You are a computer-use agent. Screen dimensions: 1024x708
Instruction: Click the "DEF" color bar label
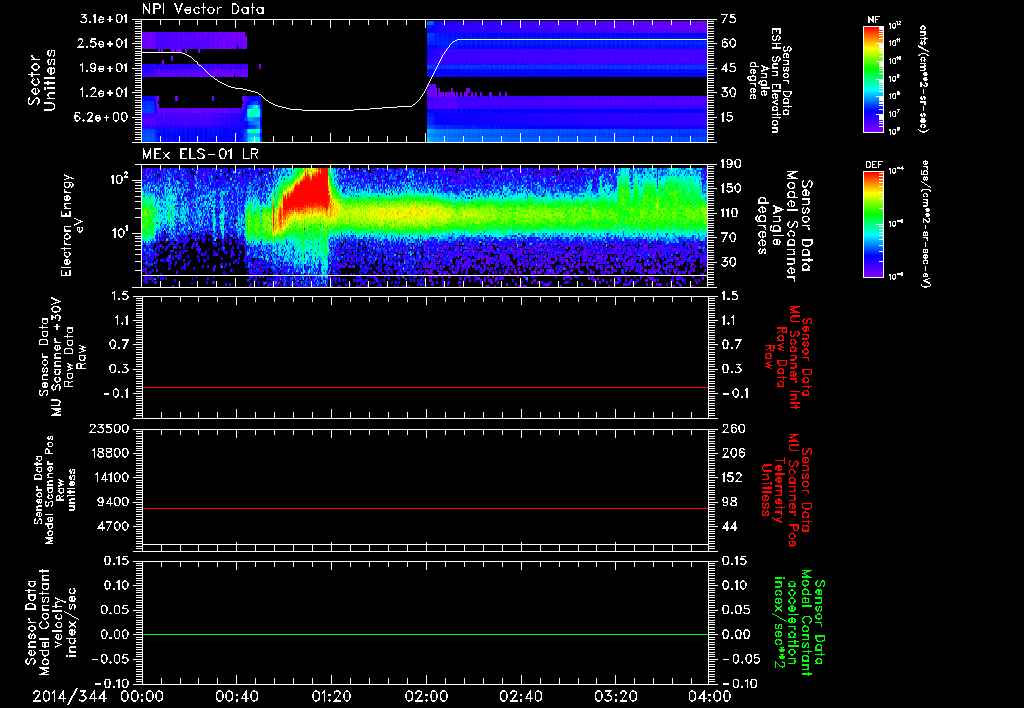click(874, 165)
